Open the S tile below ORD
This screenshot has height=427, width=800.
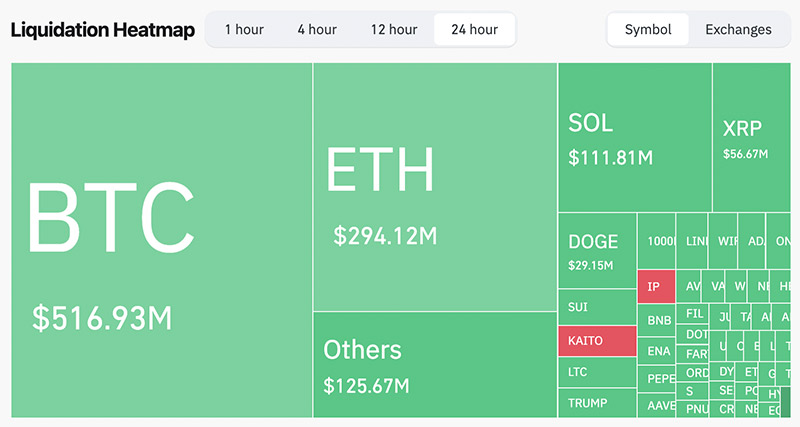692,391
